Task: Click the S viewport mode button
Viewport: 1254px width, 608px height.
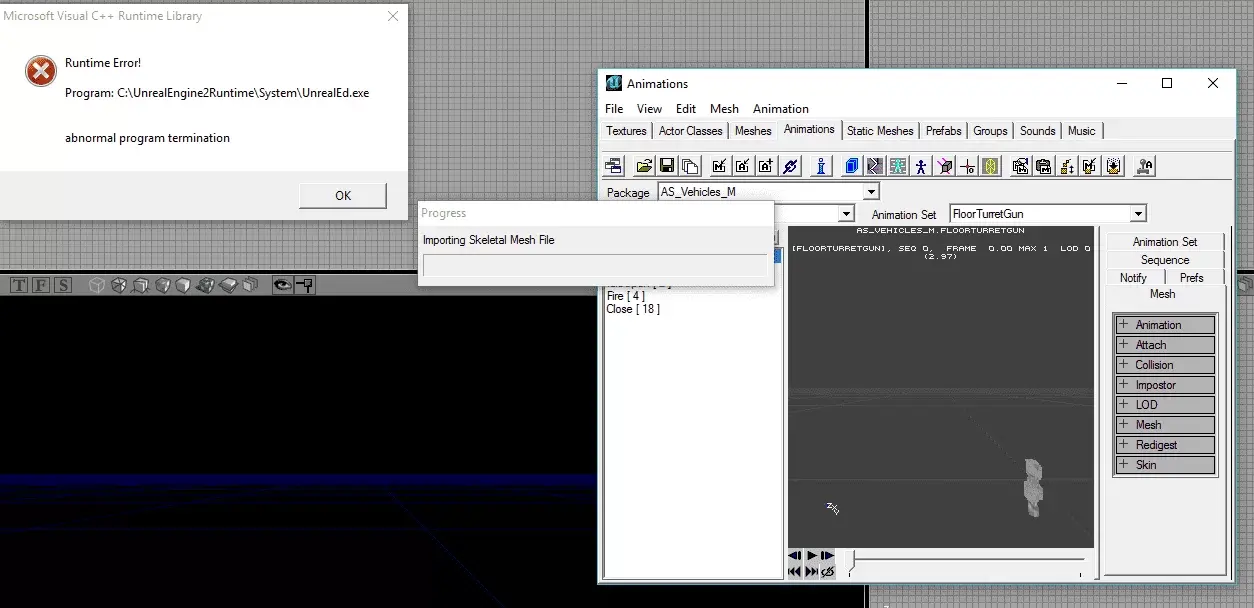Action: tap(63, 285)
